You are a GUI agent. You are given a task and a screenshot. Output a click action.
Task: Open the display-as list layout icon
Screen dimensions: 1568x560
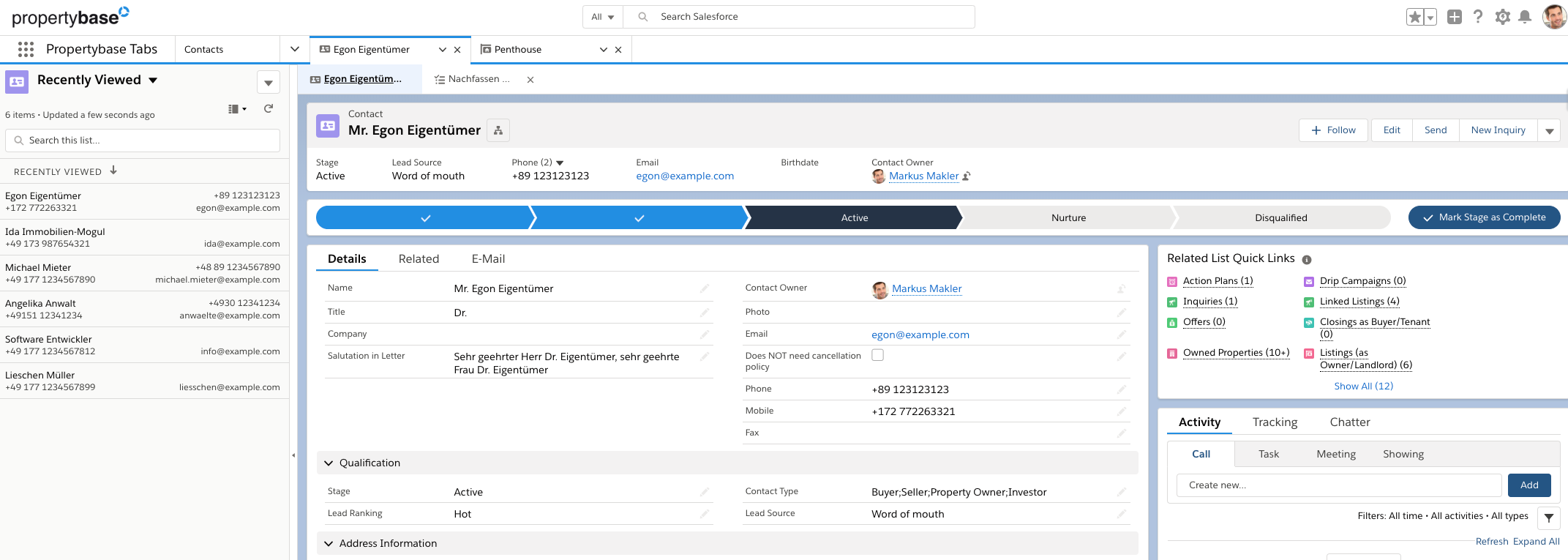(x=237, y=109)
